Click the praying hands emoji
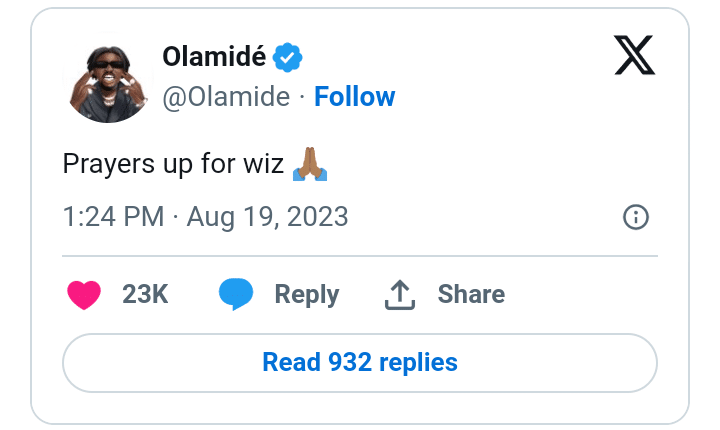 [x=310, y=164]
